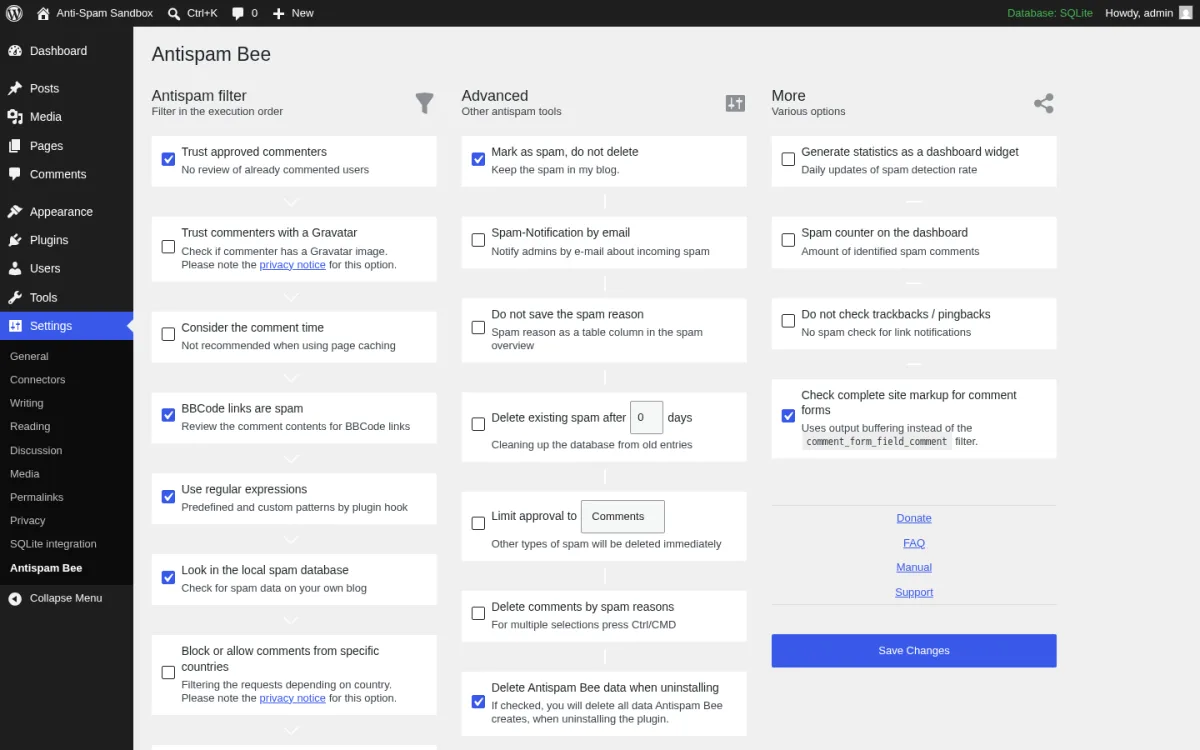
Task: Click the Comments sidebar icon
Action: click(x=15, y=174)
